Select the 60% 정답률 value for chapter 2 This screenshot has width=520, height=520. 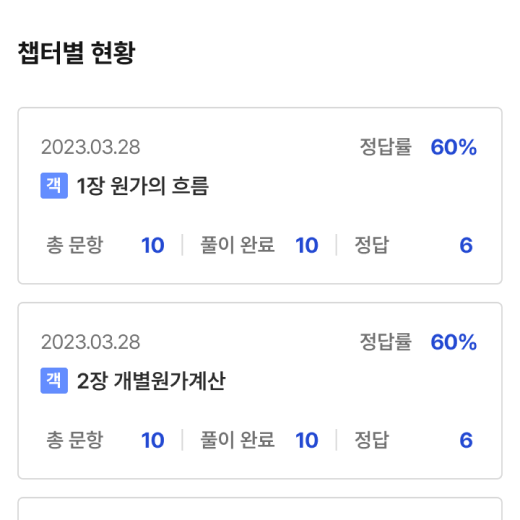coord(454,342)
